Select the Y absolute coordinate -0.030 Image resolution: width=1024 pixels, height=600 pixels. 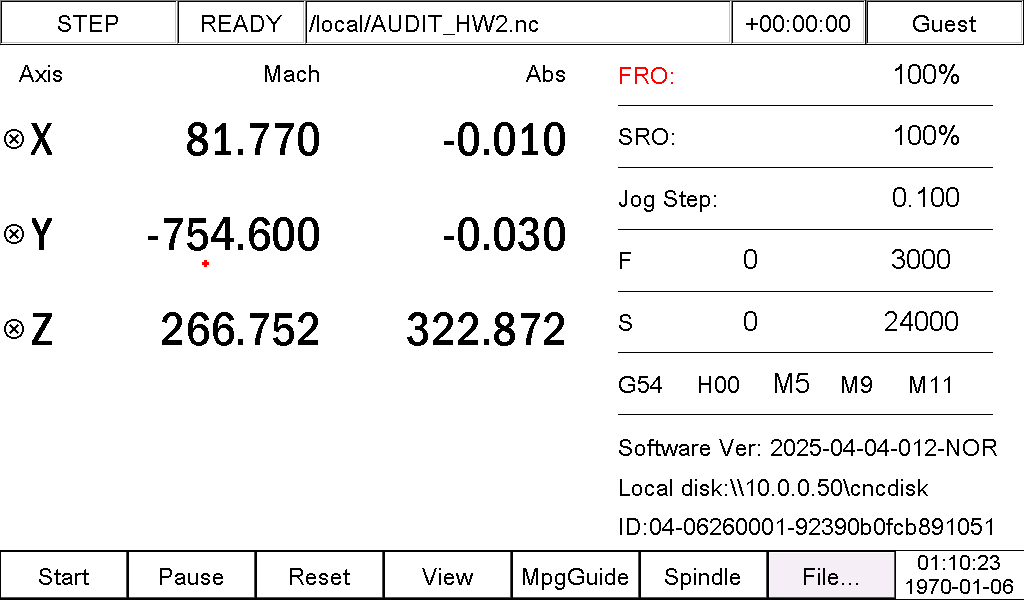click(504, 234)
